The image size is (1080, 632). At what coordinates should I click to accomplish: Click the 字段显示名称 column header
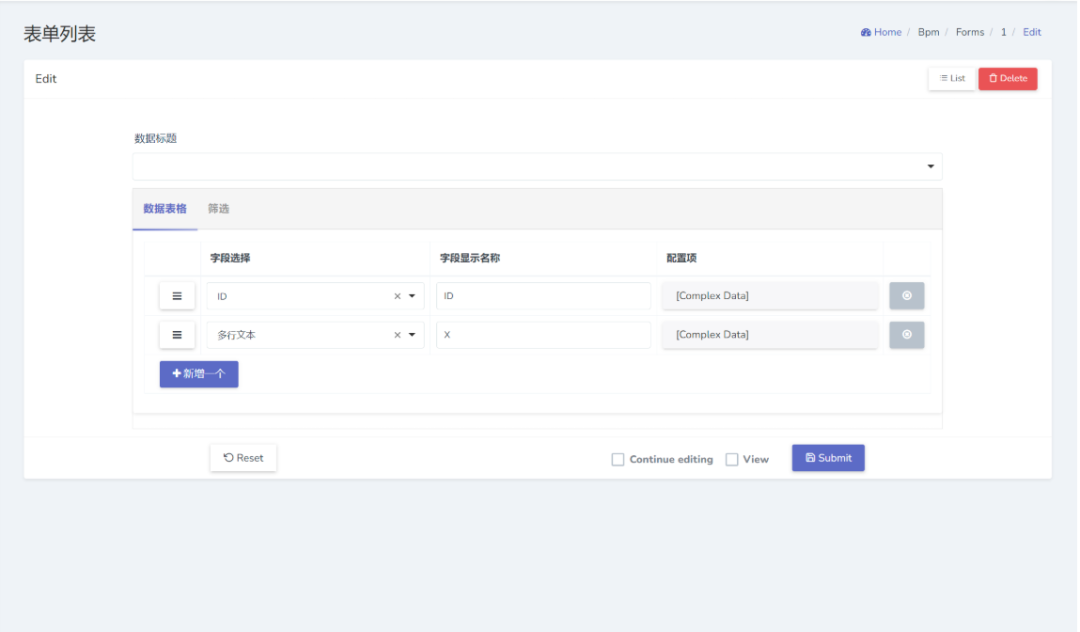coord(470,258)
